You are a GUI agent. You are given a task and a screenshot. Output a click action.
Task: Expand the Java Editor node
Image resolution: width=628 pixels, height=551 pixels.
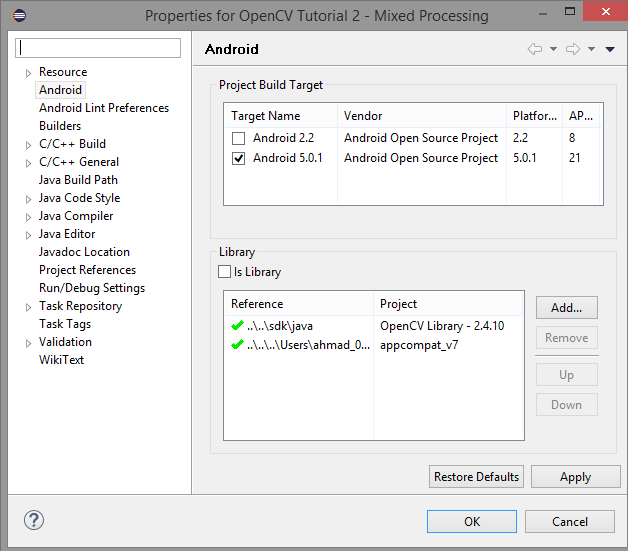[x=28, y=235]
